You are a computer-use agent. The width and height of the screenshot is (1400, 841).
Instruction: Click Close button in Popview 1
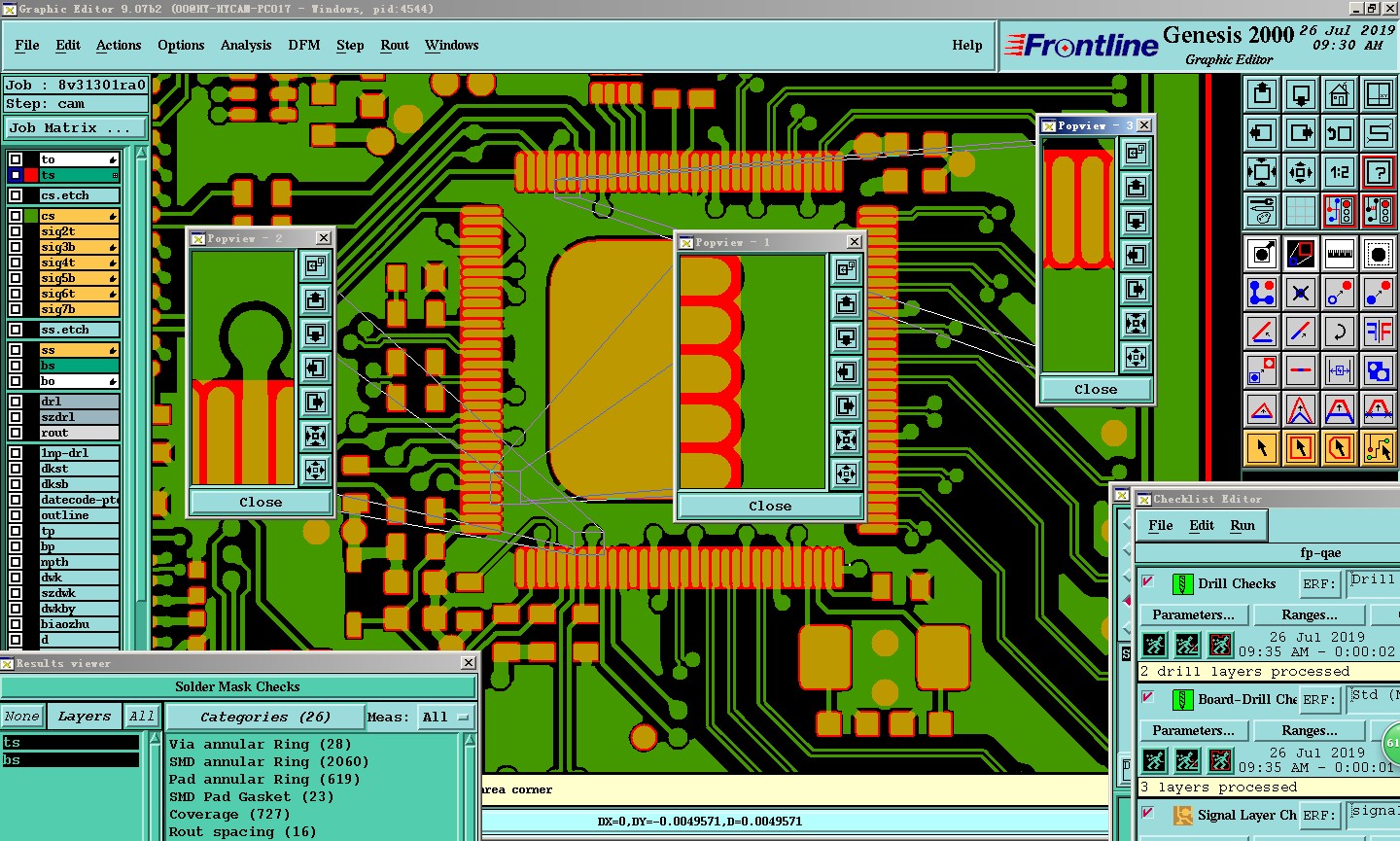tap(770, 507)
